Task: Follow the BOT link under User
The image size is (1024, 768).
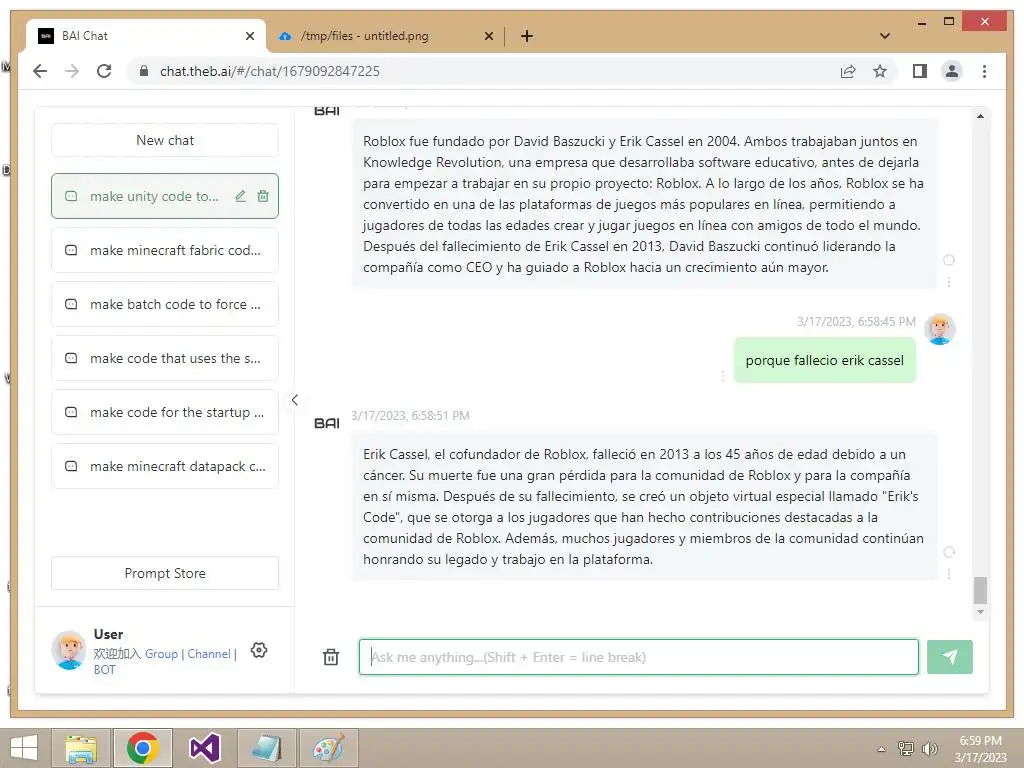Action: pyautogui.click(x=104, y=669)
